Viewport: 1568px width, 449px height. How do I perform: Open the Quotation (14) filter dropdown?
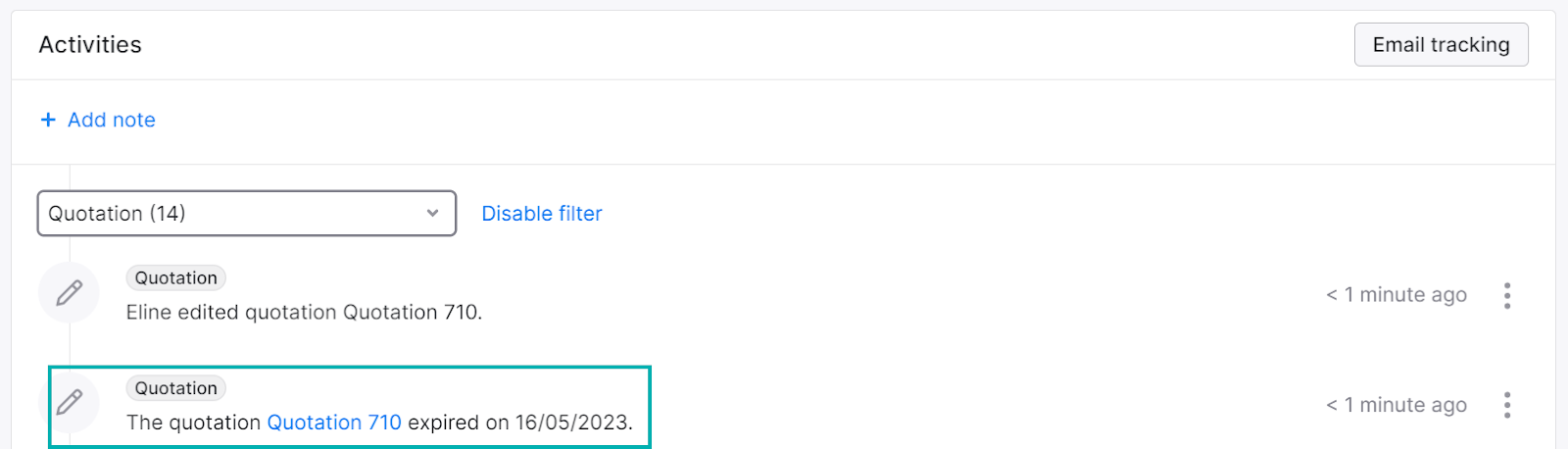click(x=246, y=214)
